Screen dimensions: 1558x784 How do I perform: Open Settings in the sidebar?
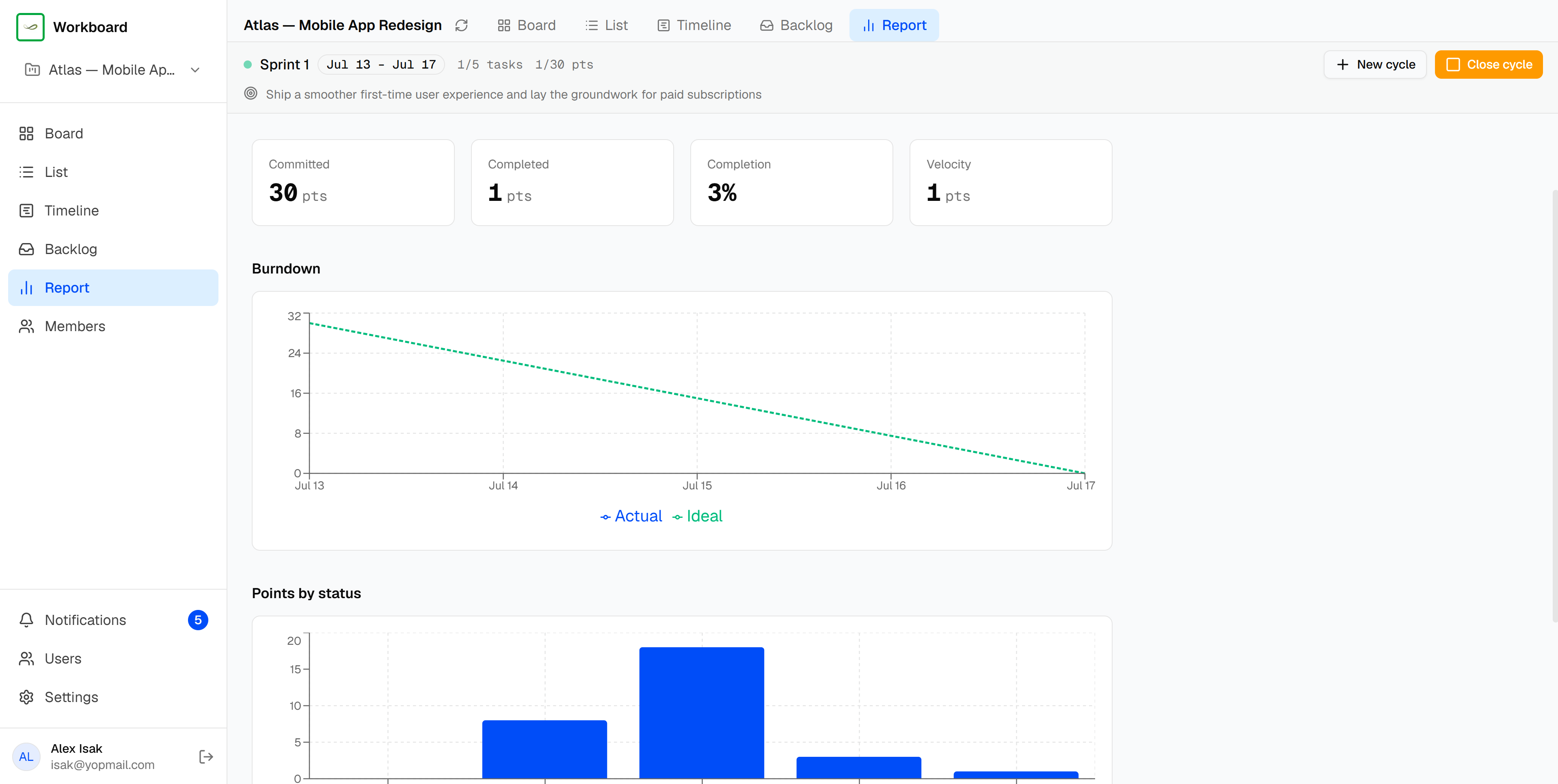click(113, 698)
